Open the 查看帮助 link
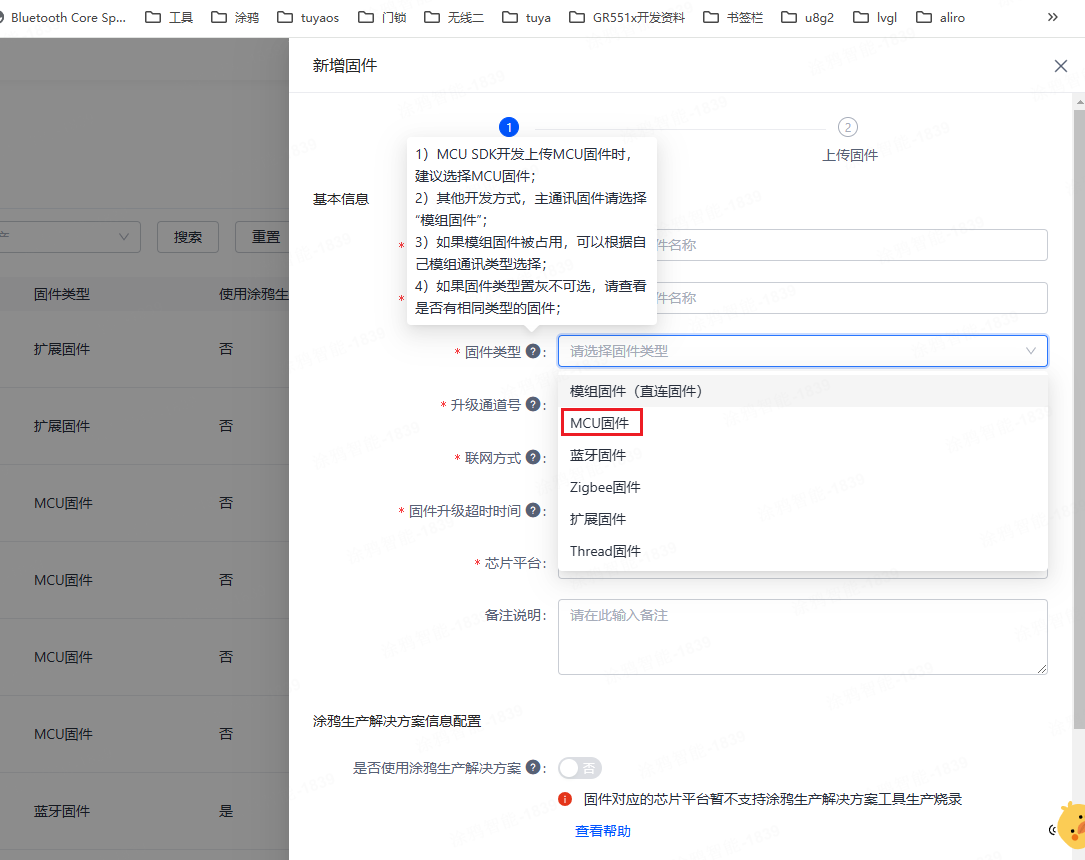Viewport: 1085px width, 860px height. (603, 831)
